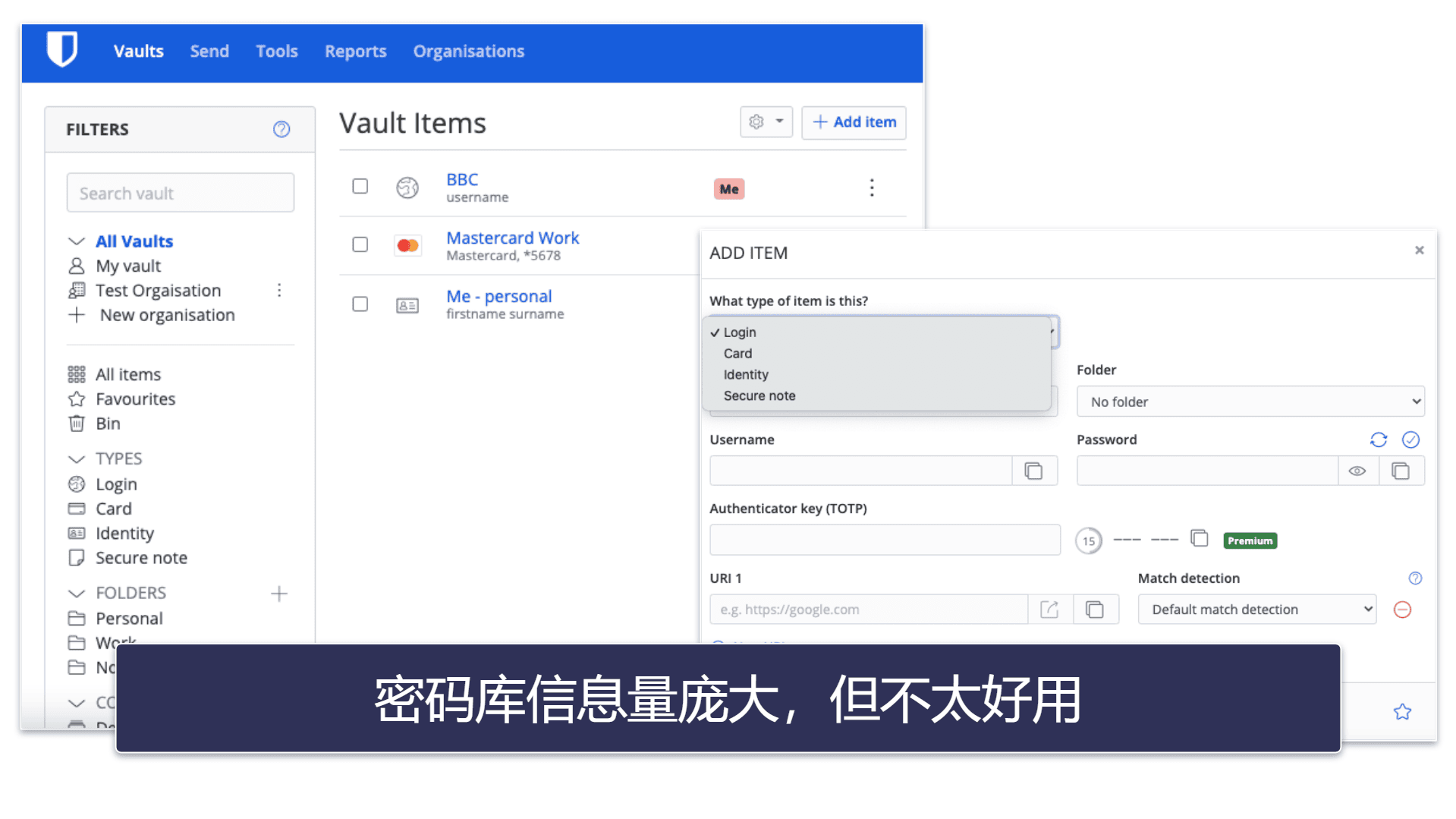Focus the Search vault field
This screenshot has height=819, width=1456.
181,193
